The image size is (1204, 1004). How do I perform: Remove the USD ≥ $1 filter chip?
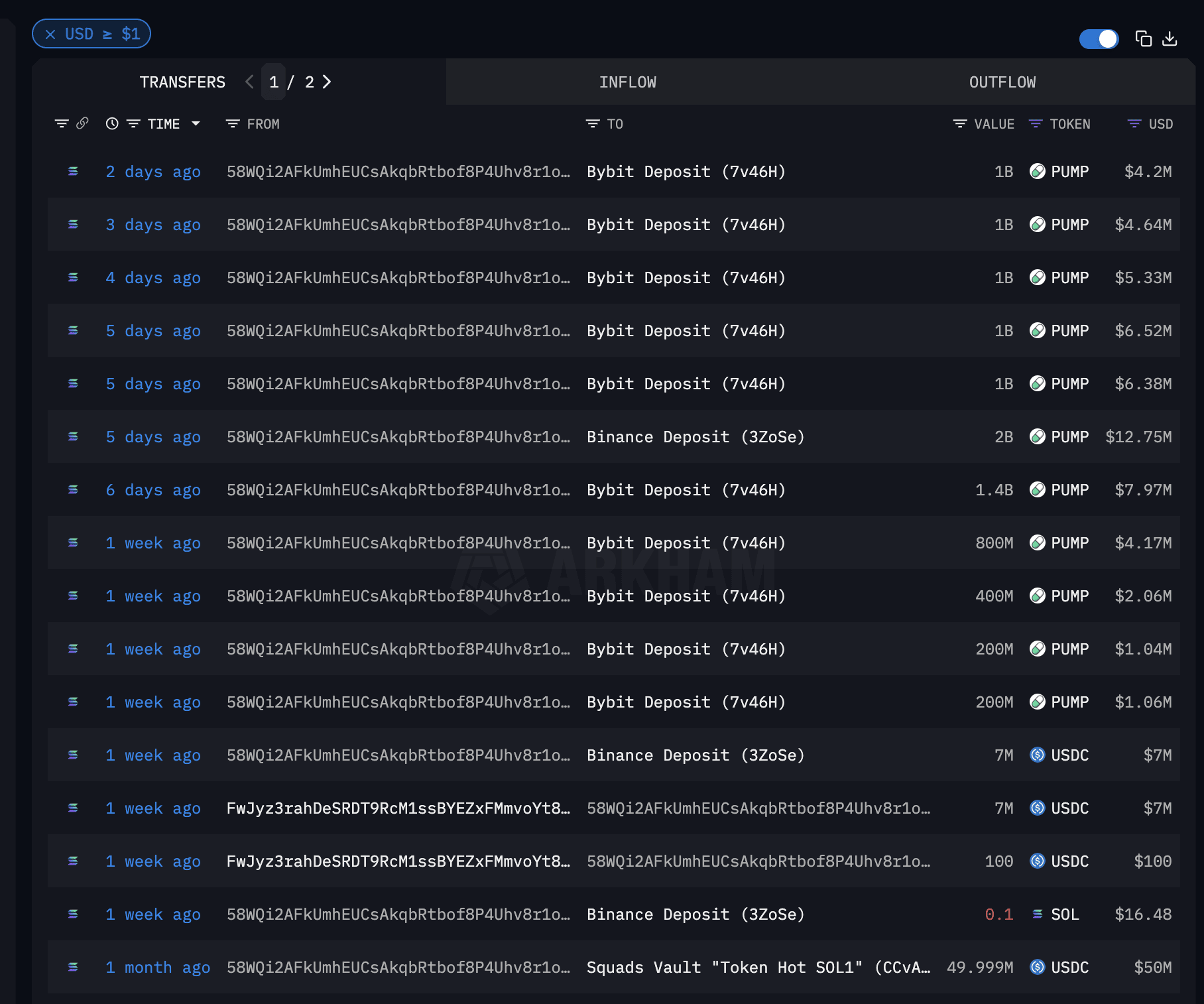point(50,34)
